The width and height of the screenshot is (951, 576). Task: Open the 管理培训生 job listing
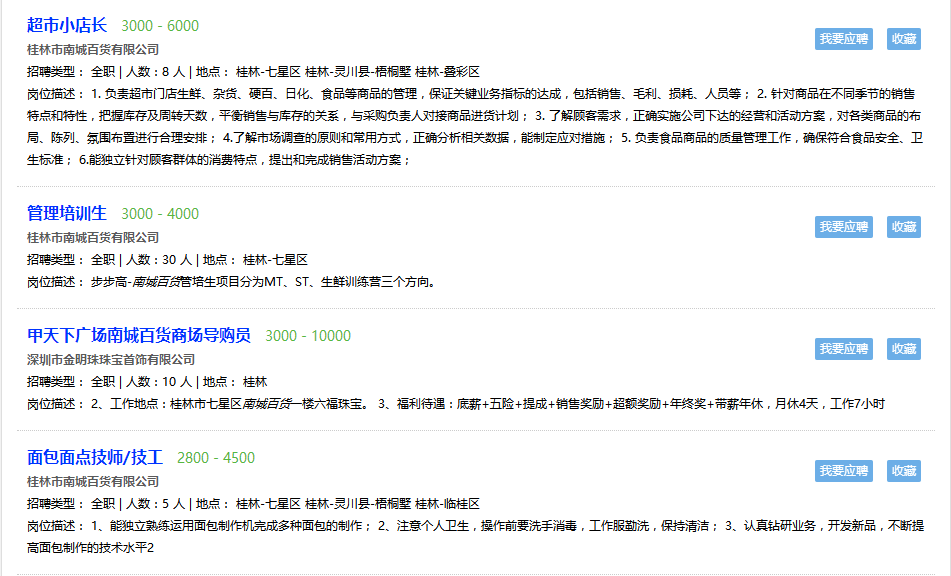(67, 213)
